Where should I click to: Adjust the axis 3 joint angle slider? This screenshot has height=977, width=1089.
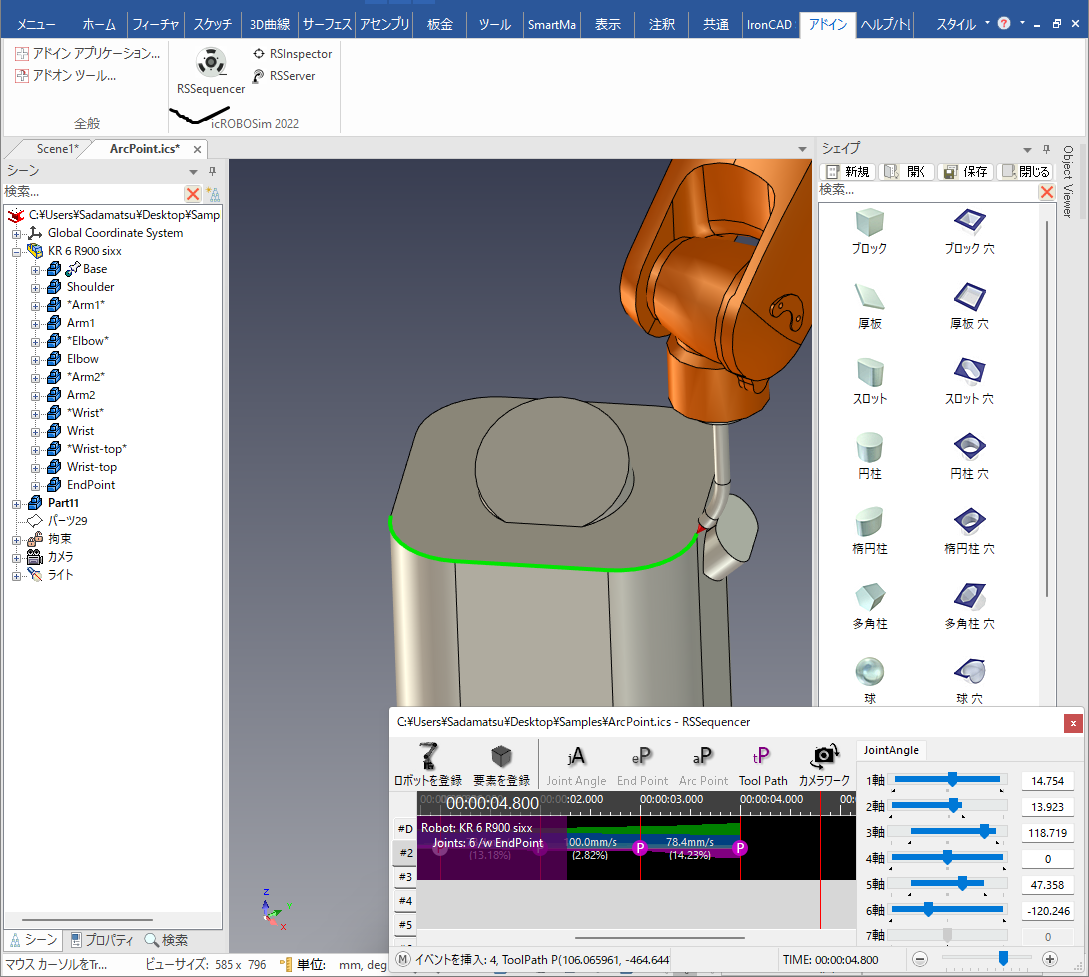(x=984, y=832)
